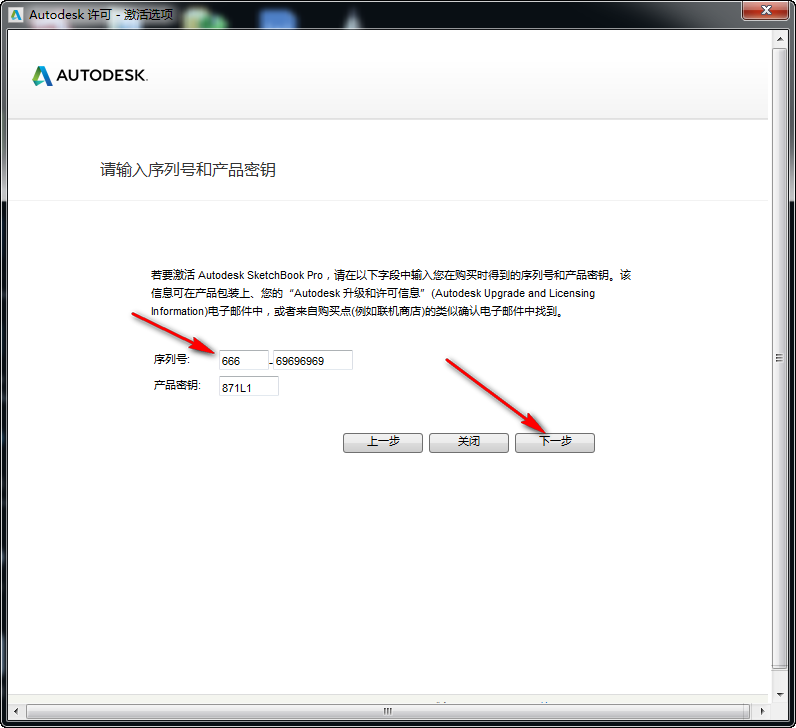Click the 产品密钥 label

177,385
